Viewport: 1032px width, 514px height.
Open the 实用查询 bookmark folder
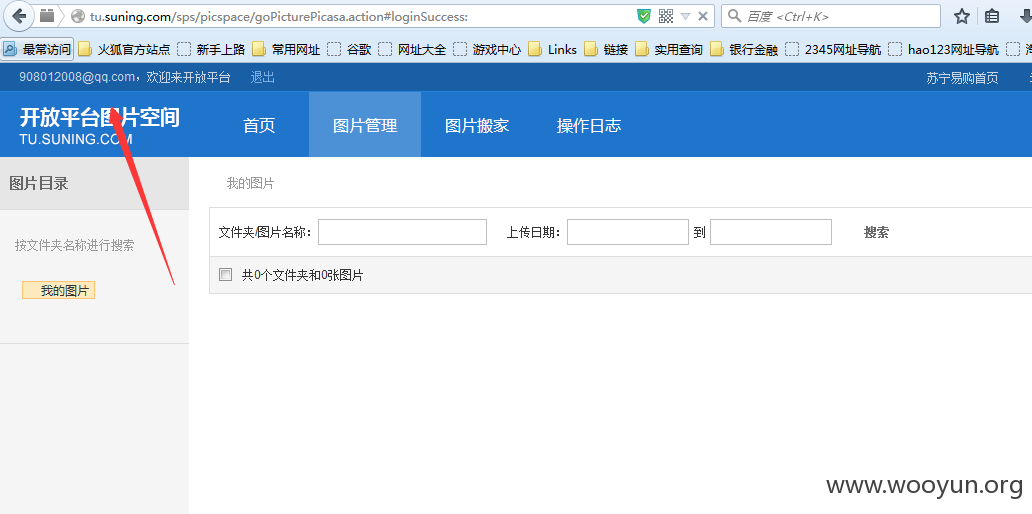tap(669, 49)
